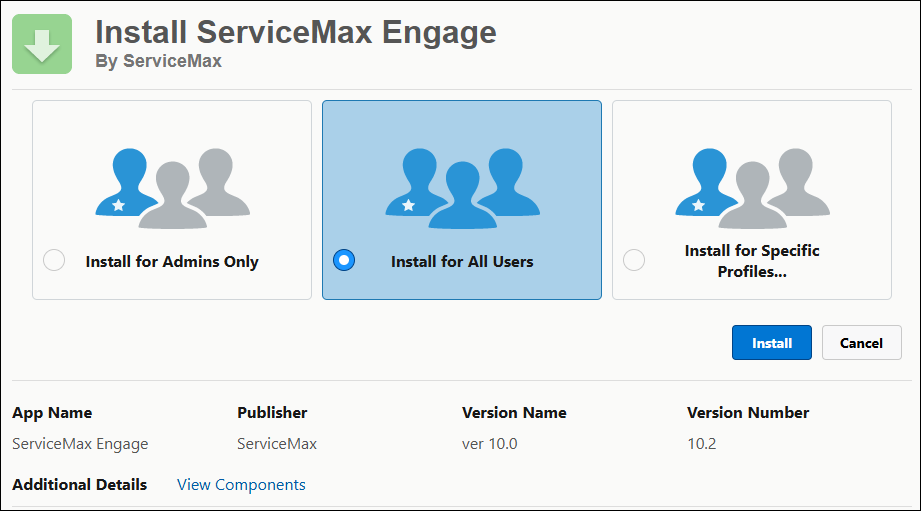Click the By ServiceMax subtitle

click(x=159, y=61)
